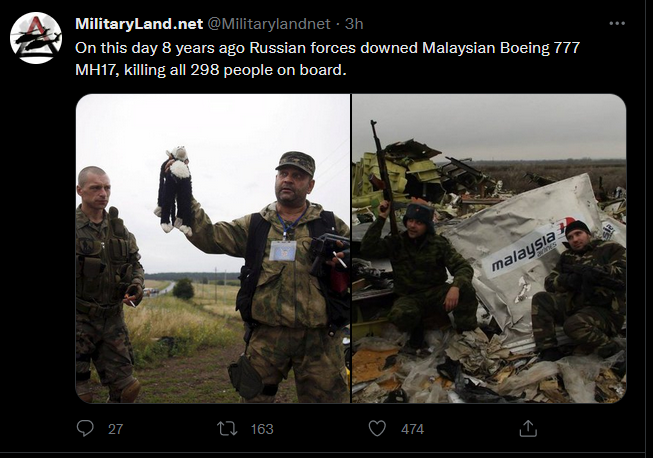Open the three-dot more options menu
Image resolution: width=653 pixels, height=458 pixels.
[617, 23]
